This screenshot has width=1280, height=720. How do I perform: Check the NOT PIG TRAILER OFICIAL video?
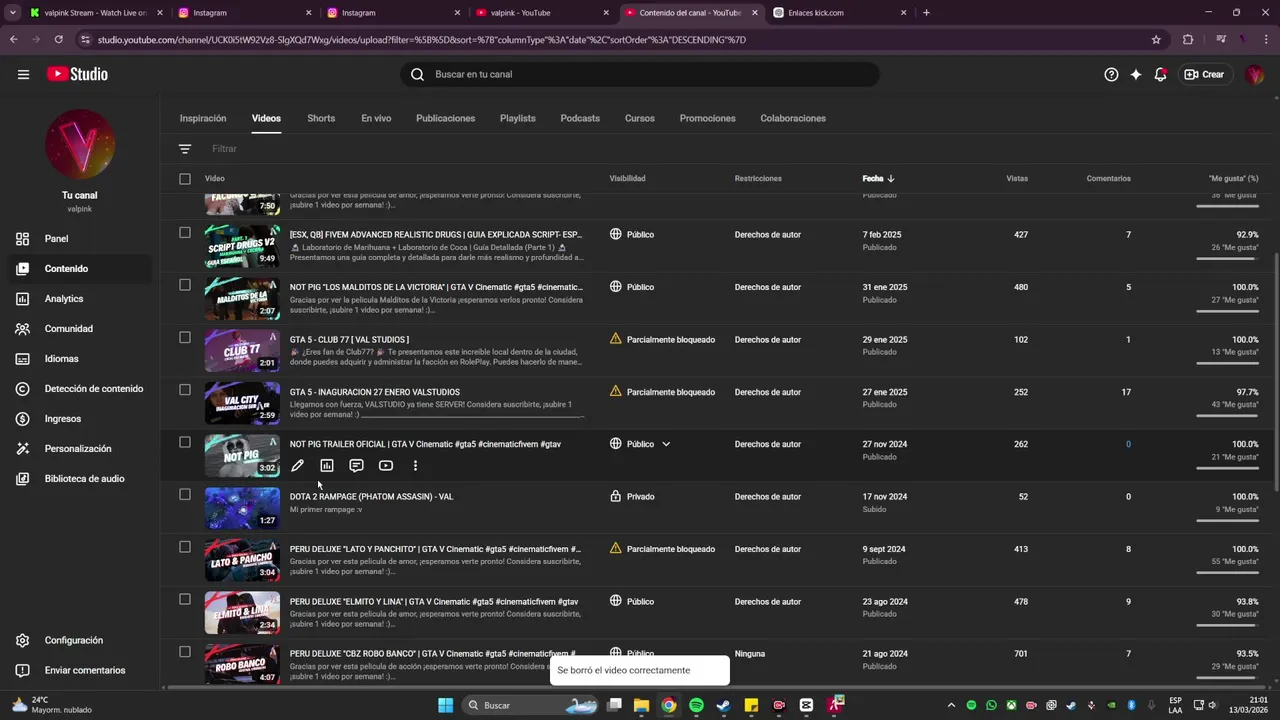(185, 442)
